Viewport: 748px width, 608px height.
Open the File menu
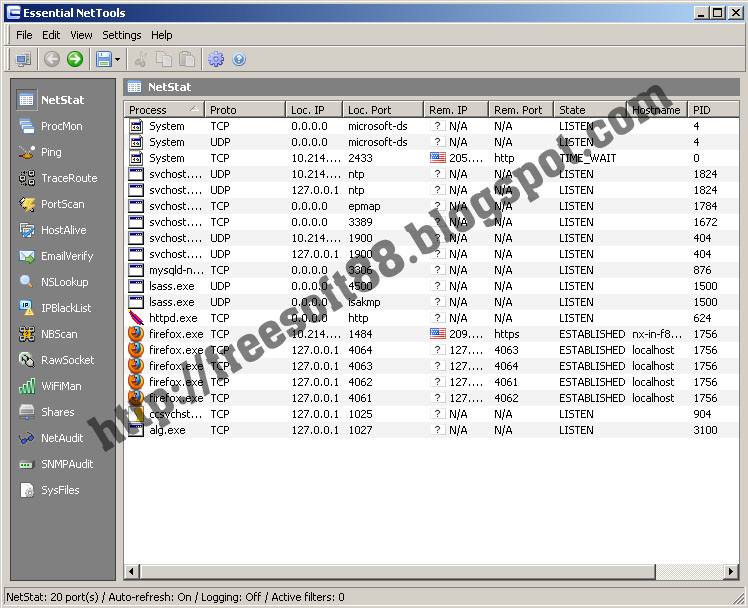(x=24, y=35)
